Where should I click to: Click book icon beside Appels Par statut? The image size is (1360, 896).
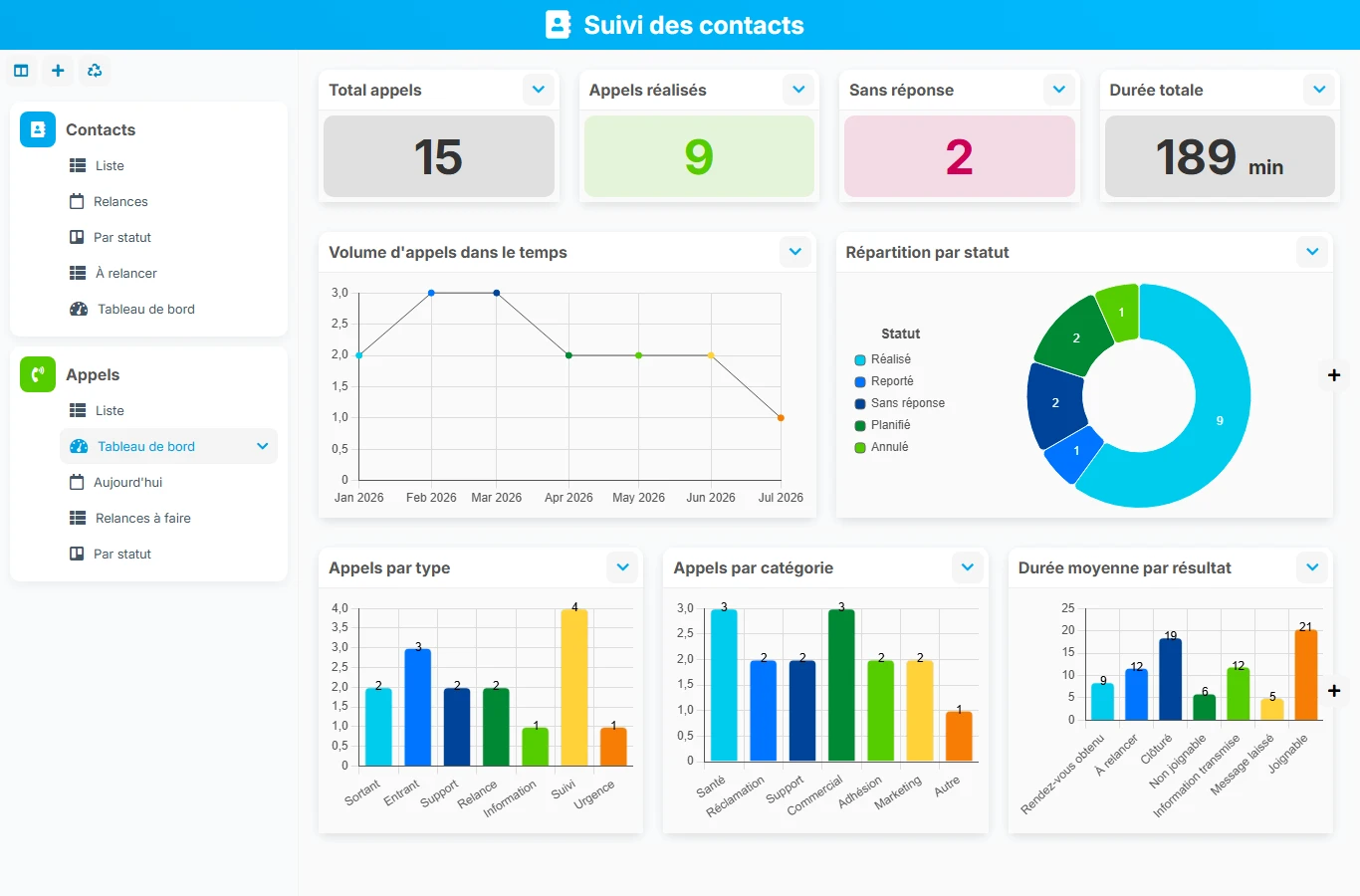[x=77, y=554]
